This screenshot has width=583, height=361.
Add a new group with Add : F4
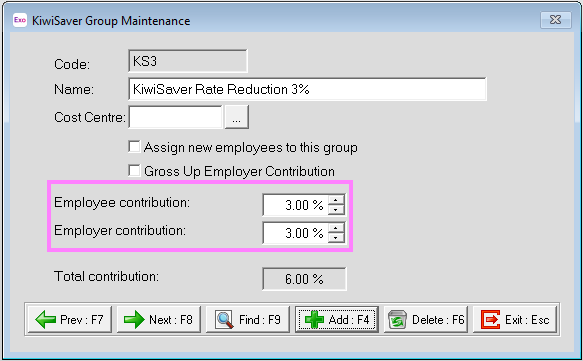point(337,319)
